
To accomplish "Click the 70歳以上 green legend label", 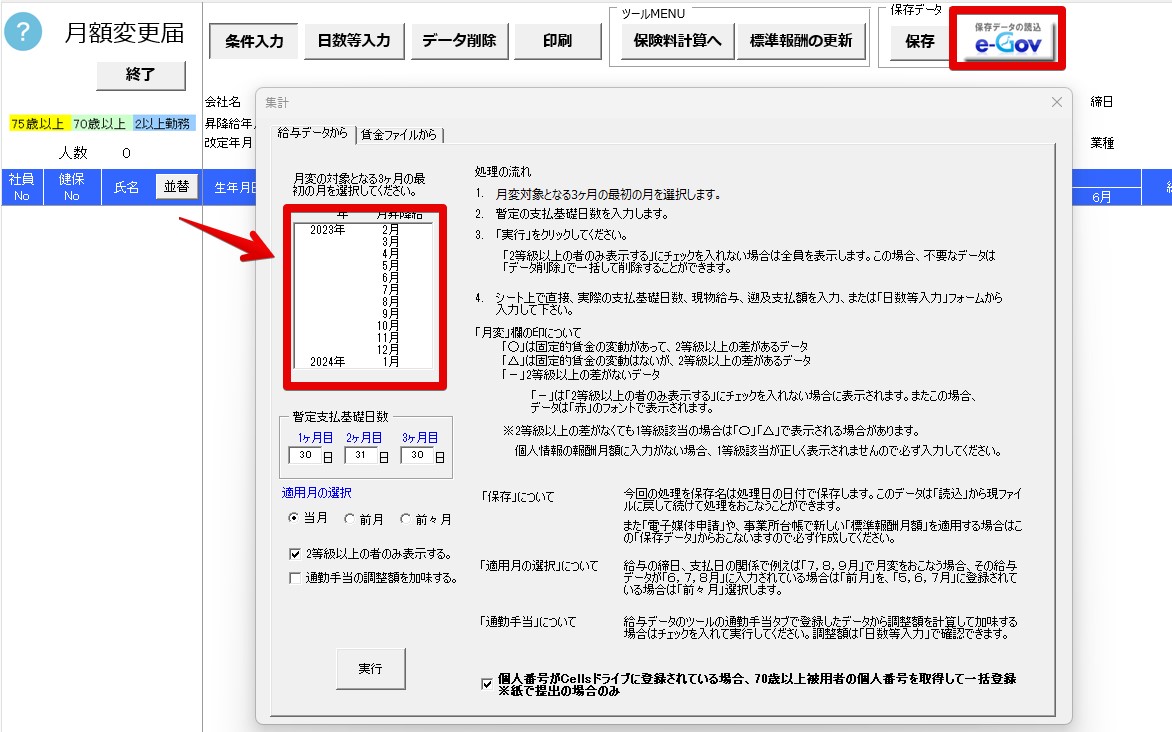I will point(99,123).
